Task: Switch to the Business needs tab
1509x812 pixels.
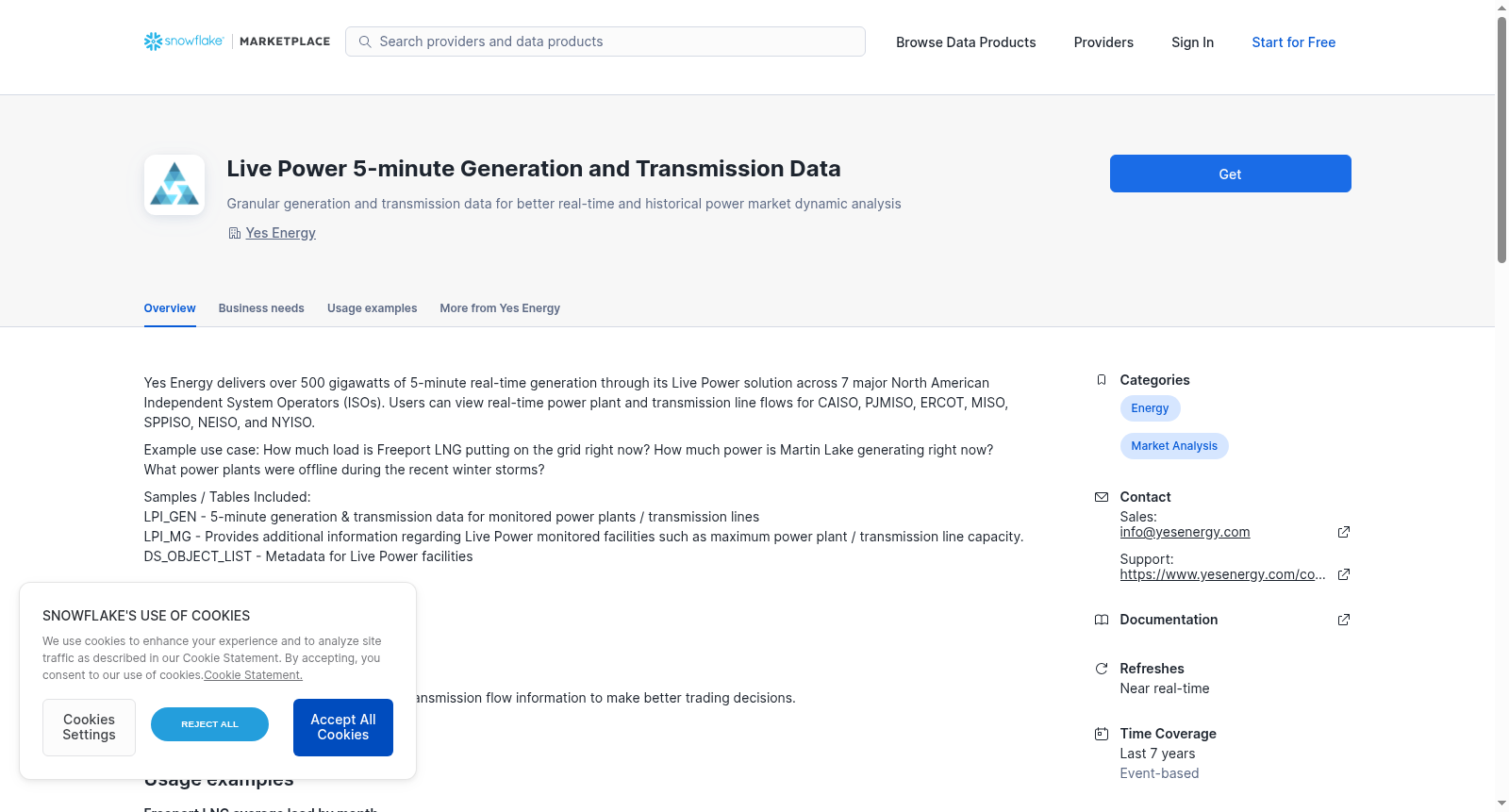Action: pyautogui.click(x=261, y=308)
